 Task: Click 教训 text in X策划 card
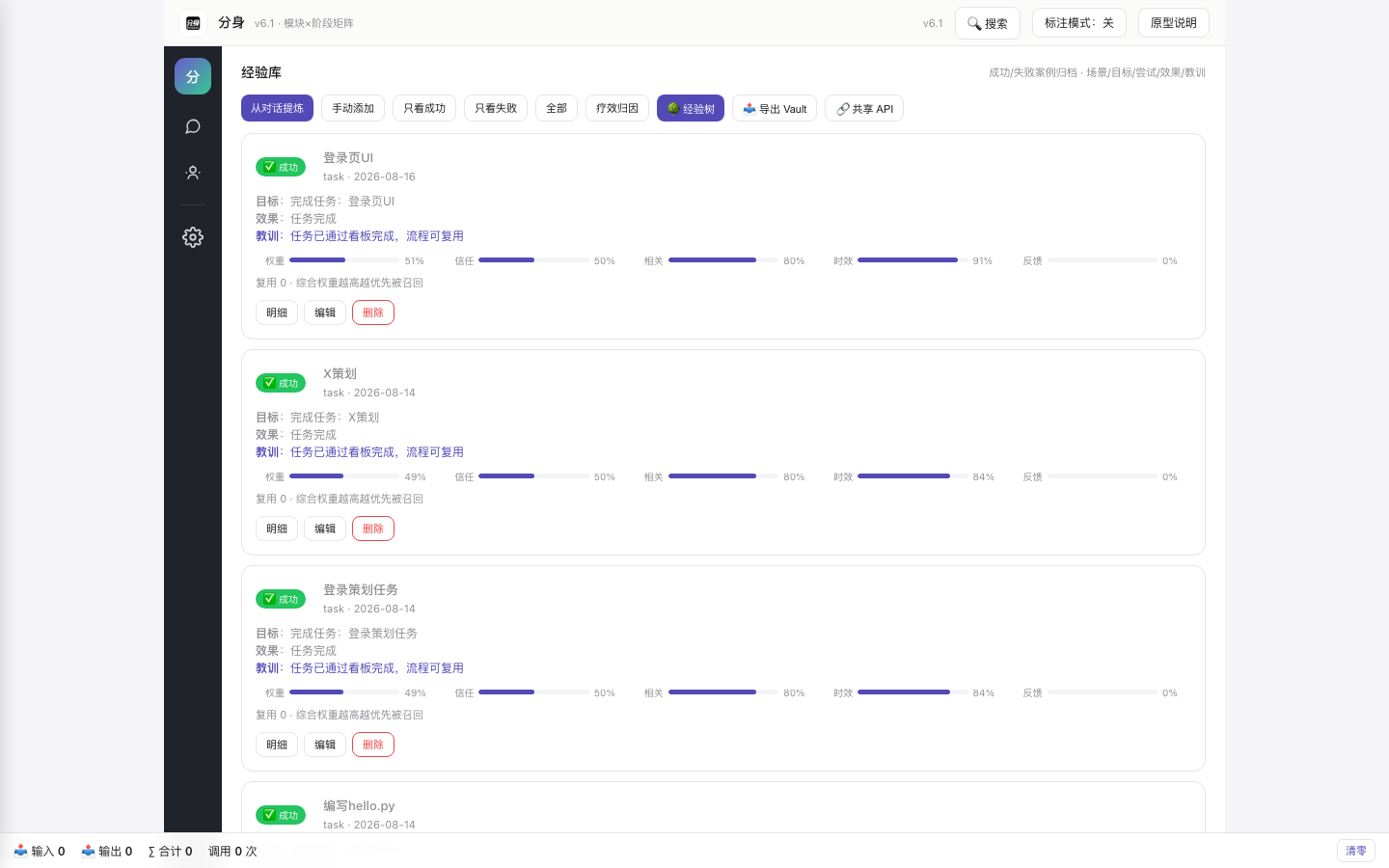tap(360, 451)
